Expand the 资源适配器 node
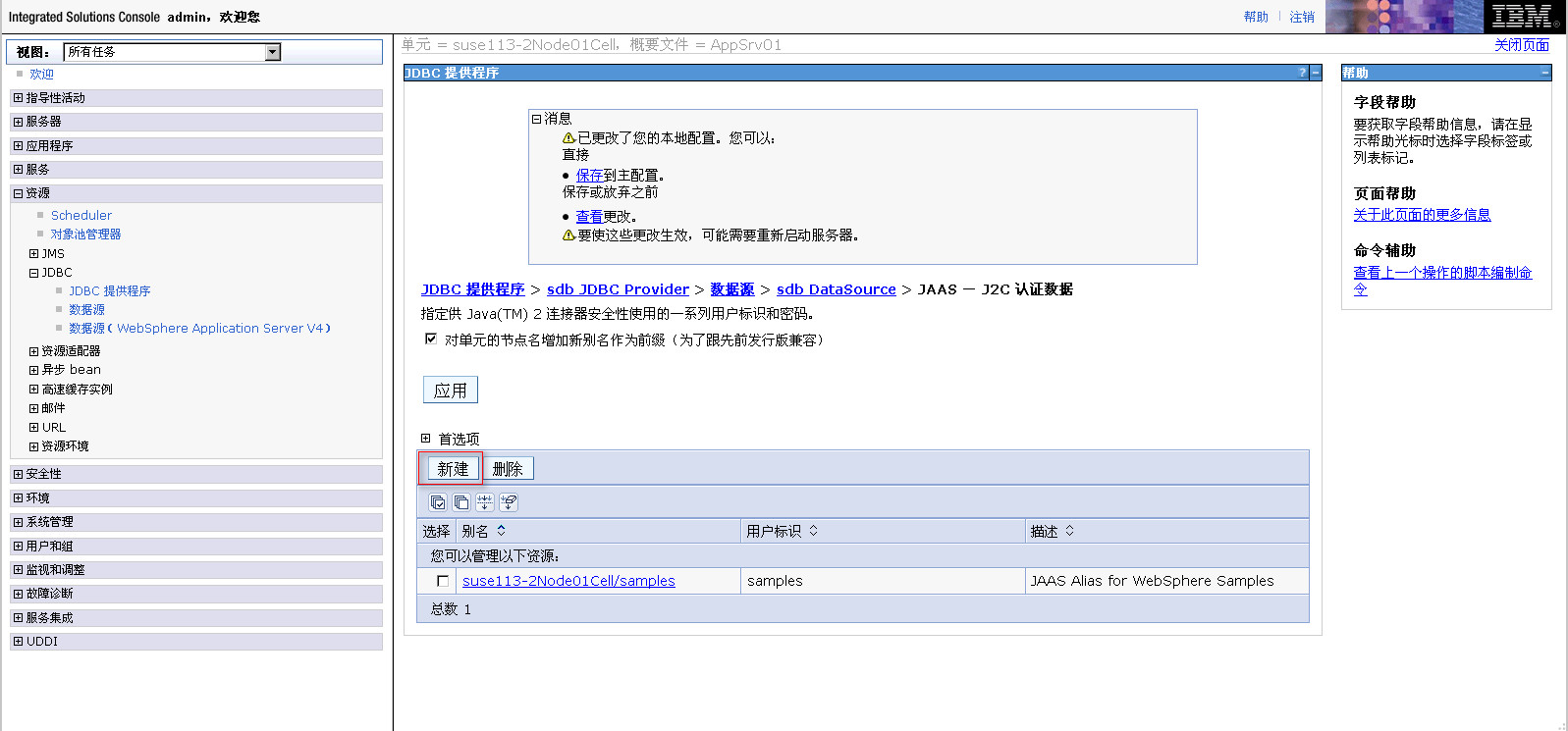Viewport: 1568px width, 731px height. (33, 351)
